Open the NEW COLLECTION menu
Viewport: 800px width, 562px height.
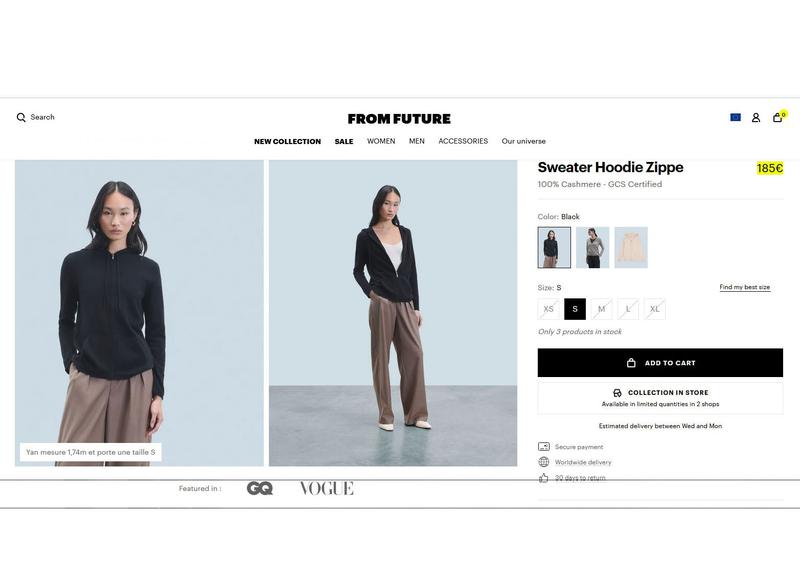tap(288, 141)
